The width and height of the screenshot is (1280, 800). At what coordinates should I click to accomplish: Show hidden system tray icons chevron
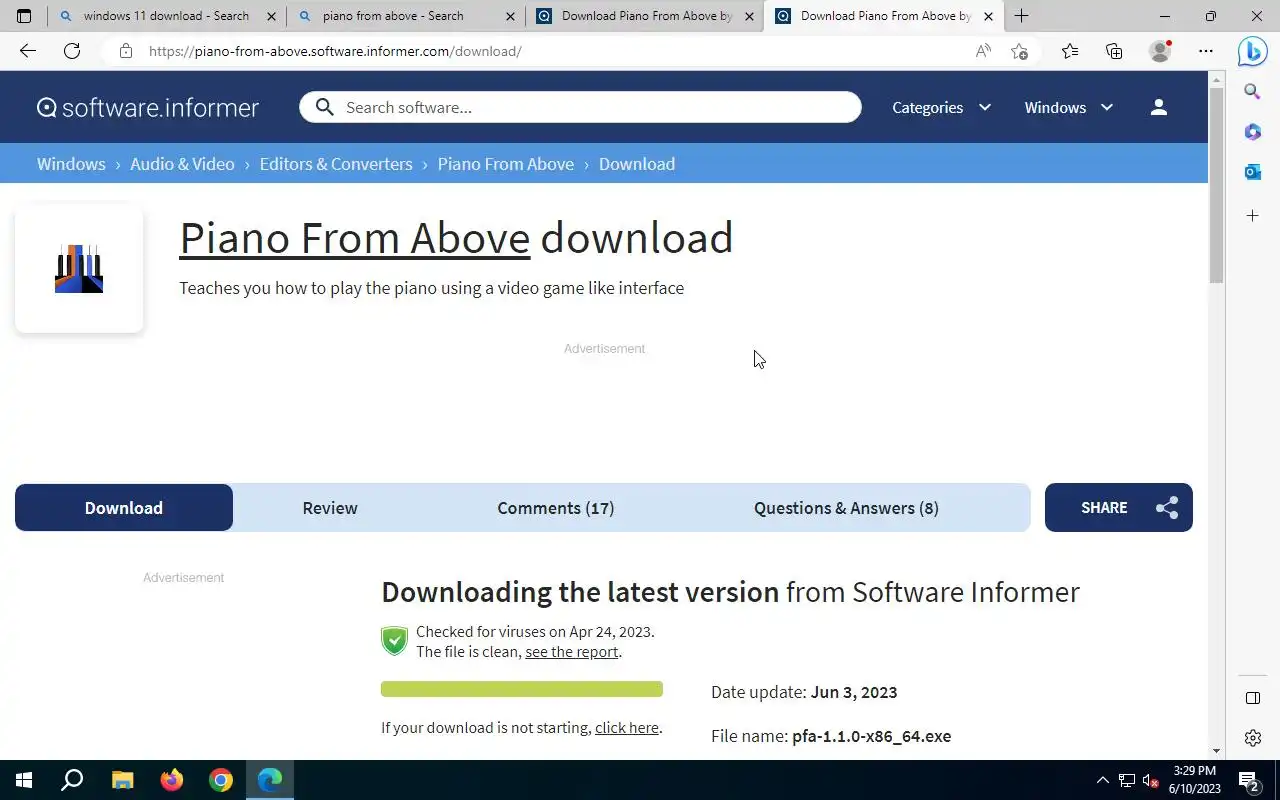[x=1102, y=780]
